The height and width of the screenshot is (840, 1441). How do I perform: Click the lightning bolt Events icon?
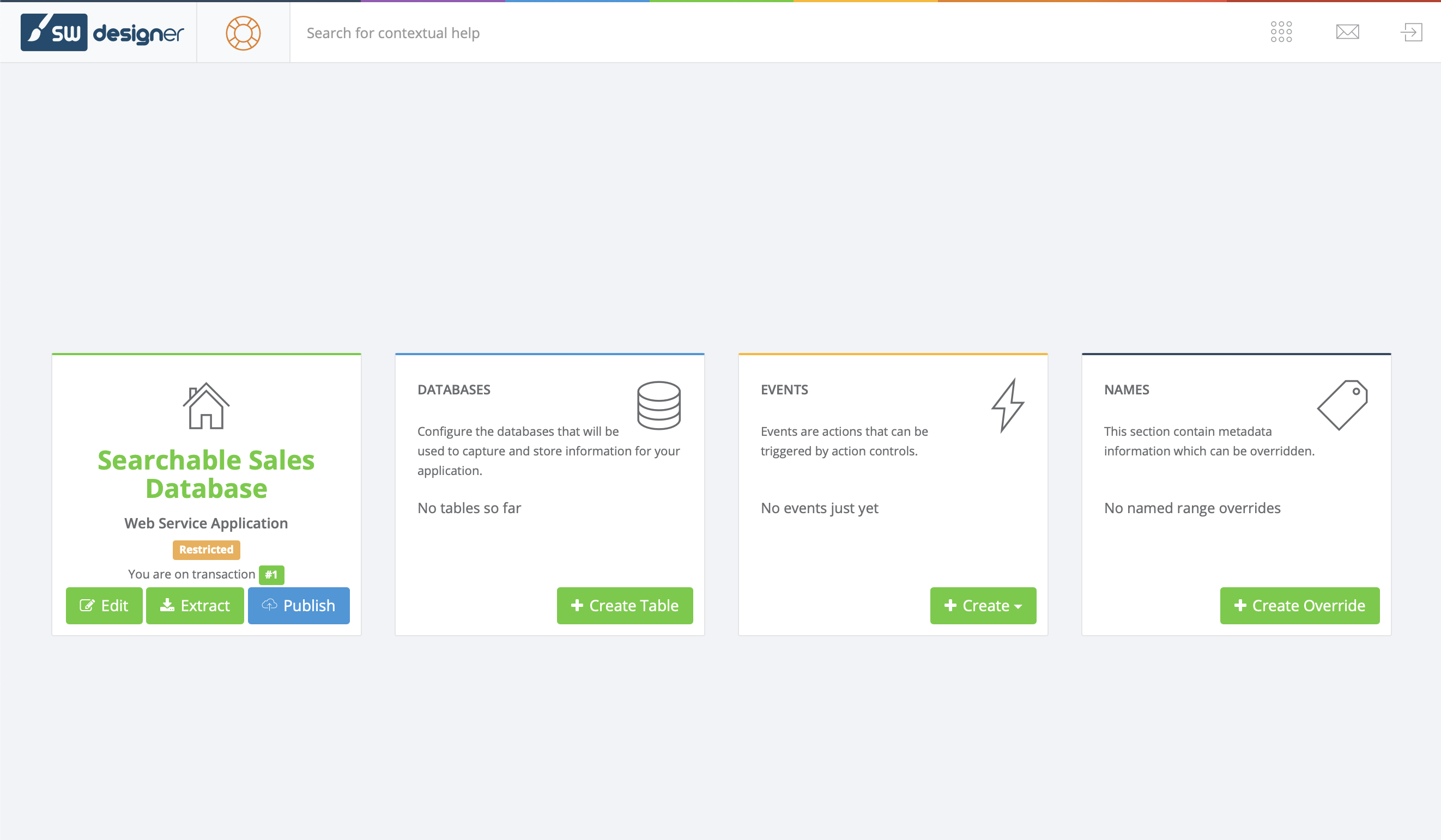coord(1008,405)
